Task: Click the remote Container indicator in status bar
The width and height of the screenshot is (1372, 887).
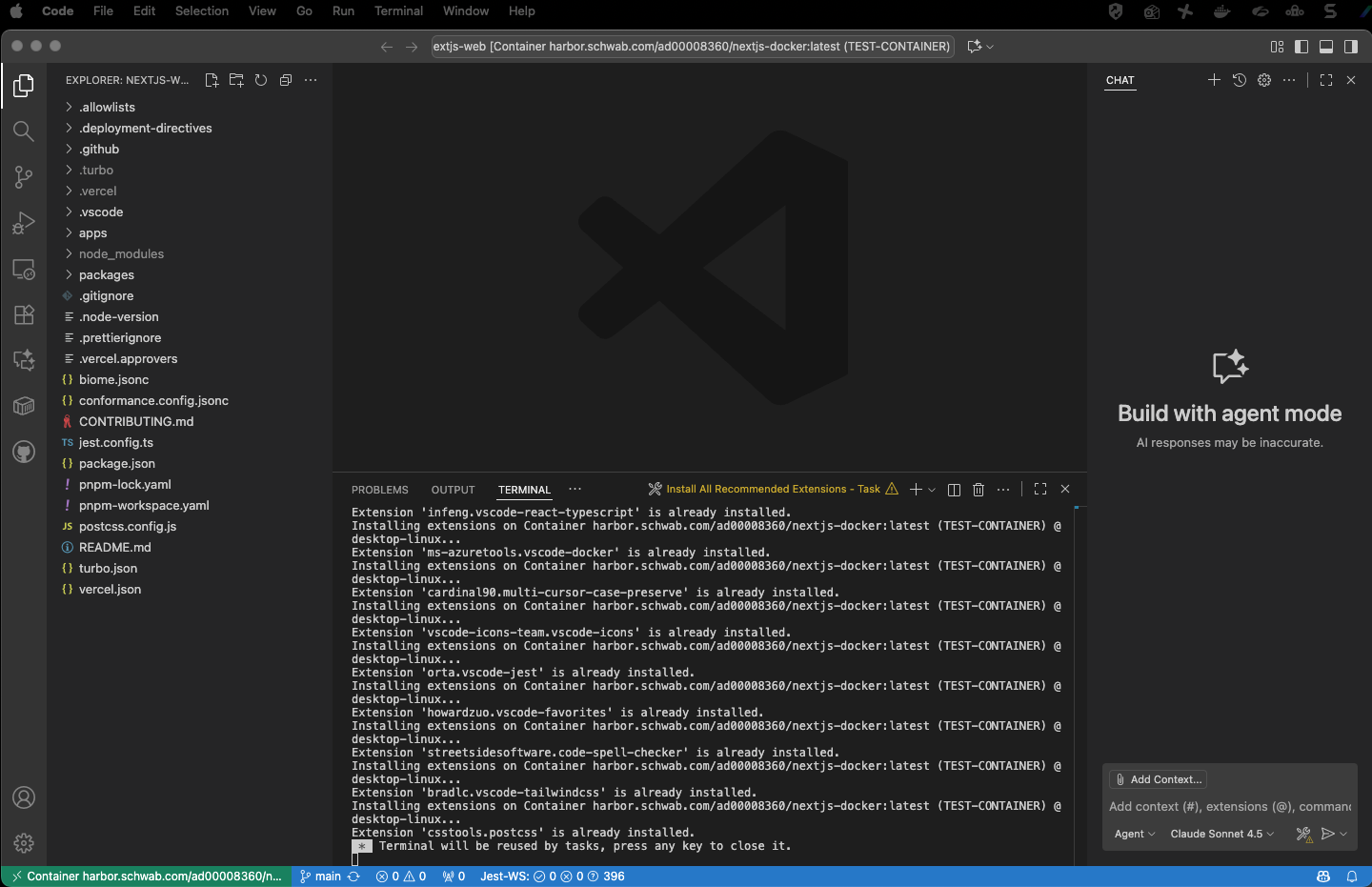Action: pyautogui.click(x=143, y=876)
